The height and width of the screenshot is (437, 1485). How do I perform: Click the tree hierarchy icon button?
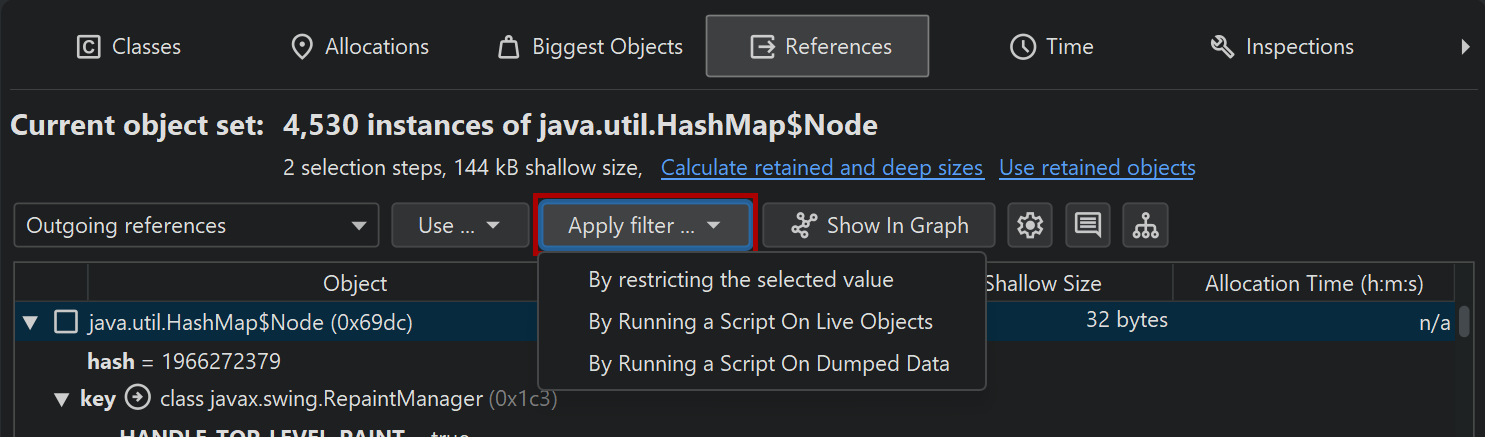coord(1145,226)
